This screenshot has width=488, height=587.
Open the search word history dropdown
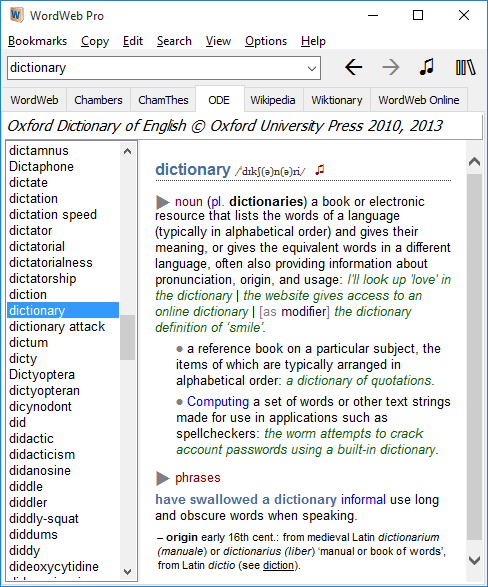[312, 69]
